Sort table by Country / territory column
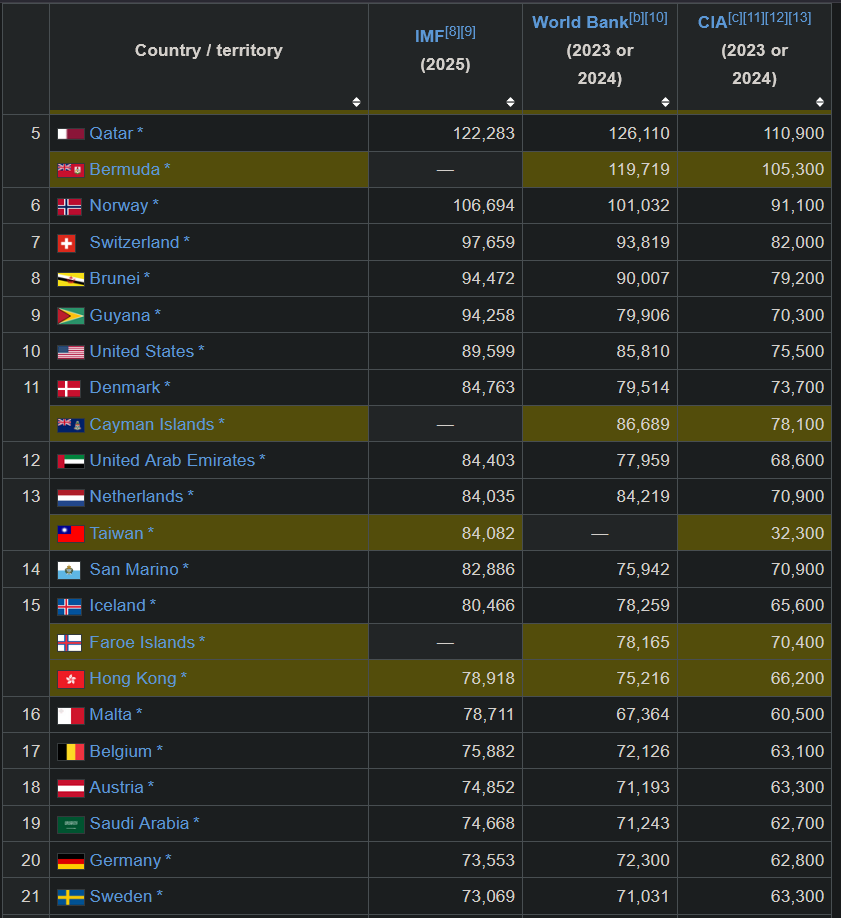 point(356,102)
